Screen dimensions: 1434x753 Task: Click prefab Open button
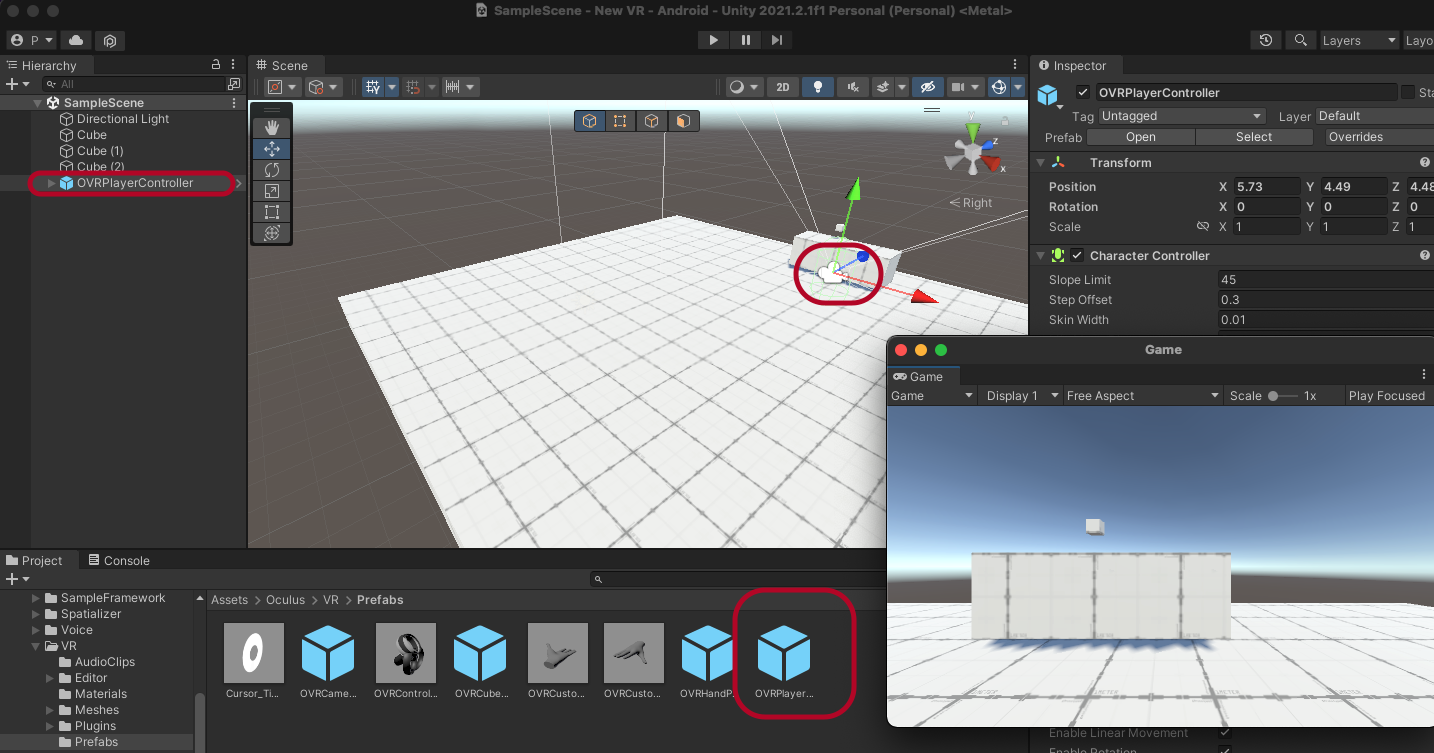pyautogui.click(x=1141, y=137)
